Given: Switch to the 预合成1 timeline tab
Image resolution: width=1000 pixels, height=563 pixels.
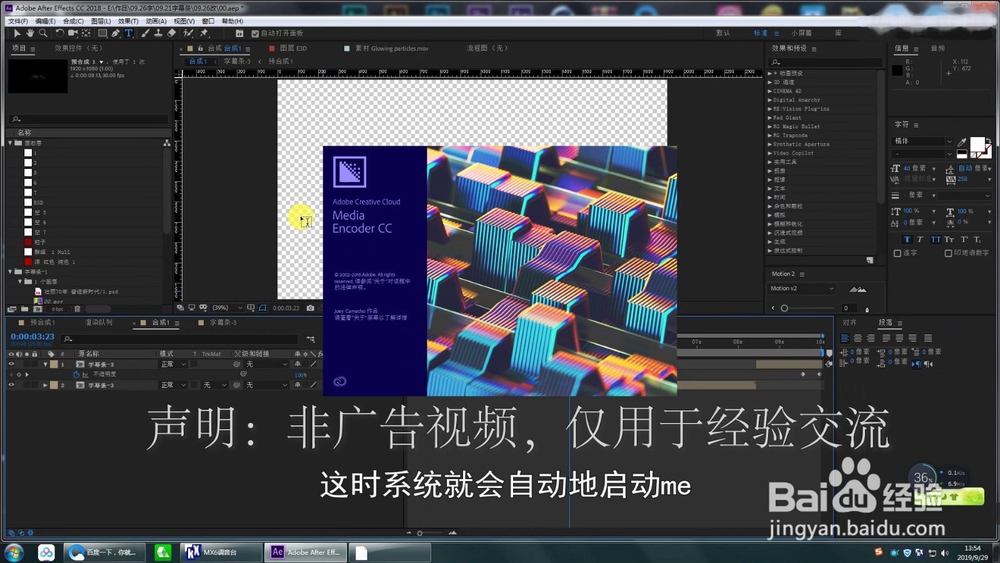Looking at the screenshot, I should (x=43, y=323).
